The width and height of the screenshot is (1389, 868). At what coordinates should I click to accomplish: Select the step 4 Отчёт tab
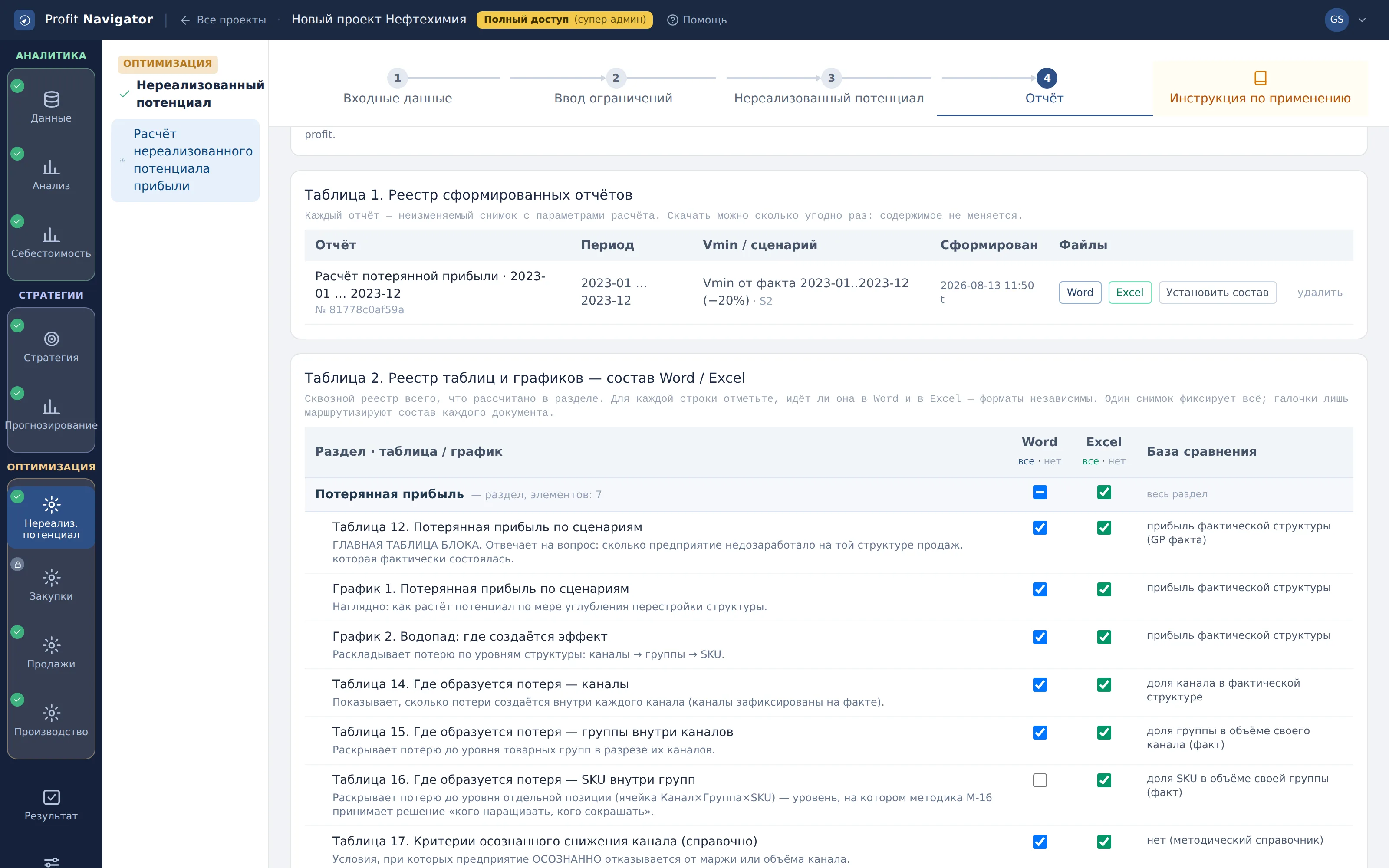pos(1044,88)
